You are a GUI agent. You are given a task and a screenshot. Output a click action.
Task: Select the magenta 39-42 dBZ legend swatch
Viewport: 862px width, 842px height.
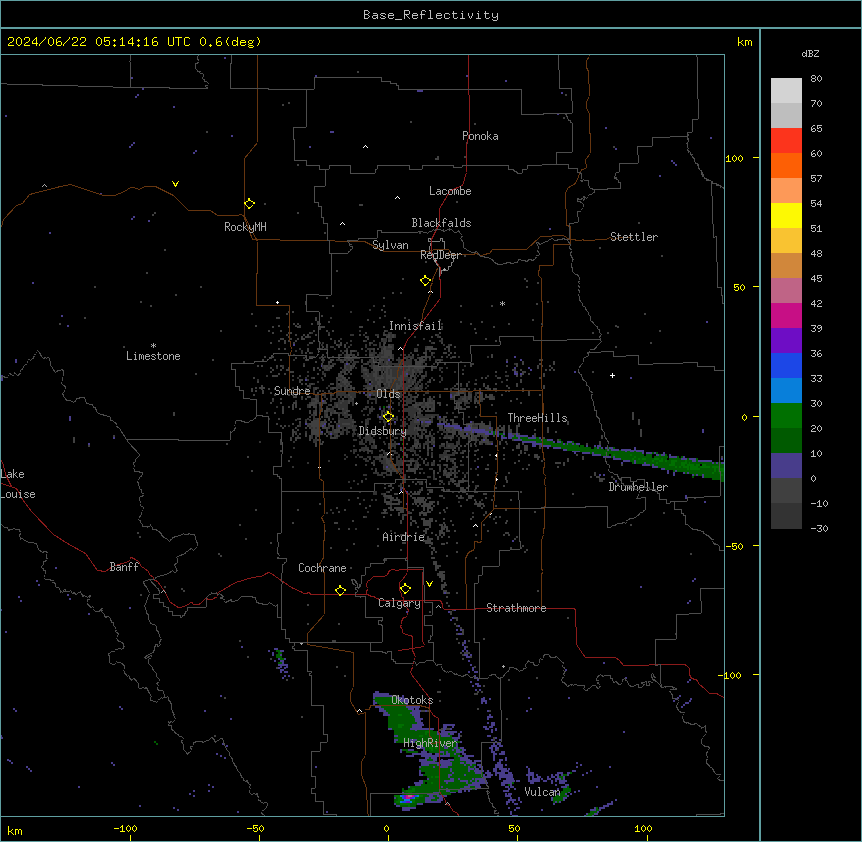[x=786, y=315]
